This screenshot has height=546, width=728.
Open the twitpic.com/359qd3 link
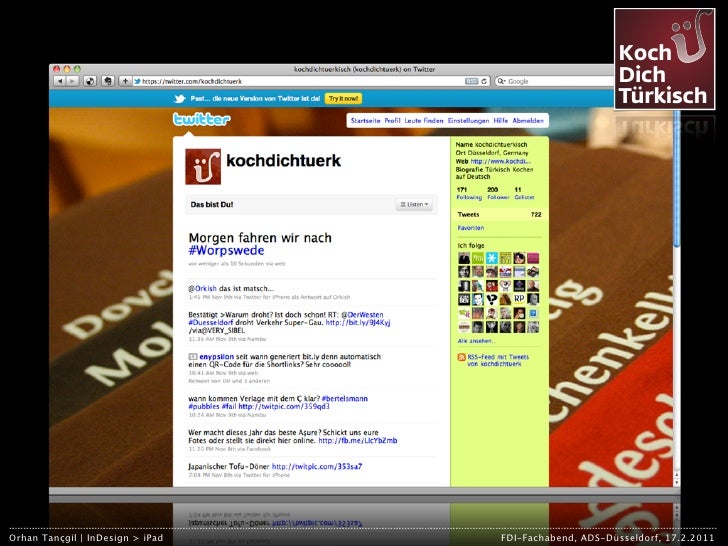pyautogui.click(x=284, y=406)
